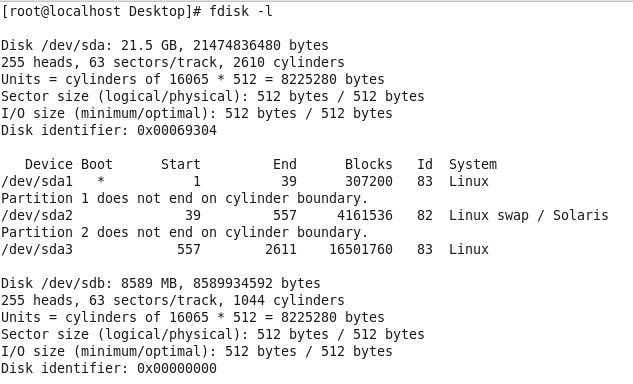Click the End column header
The image size is (633, 384).
285,164
